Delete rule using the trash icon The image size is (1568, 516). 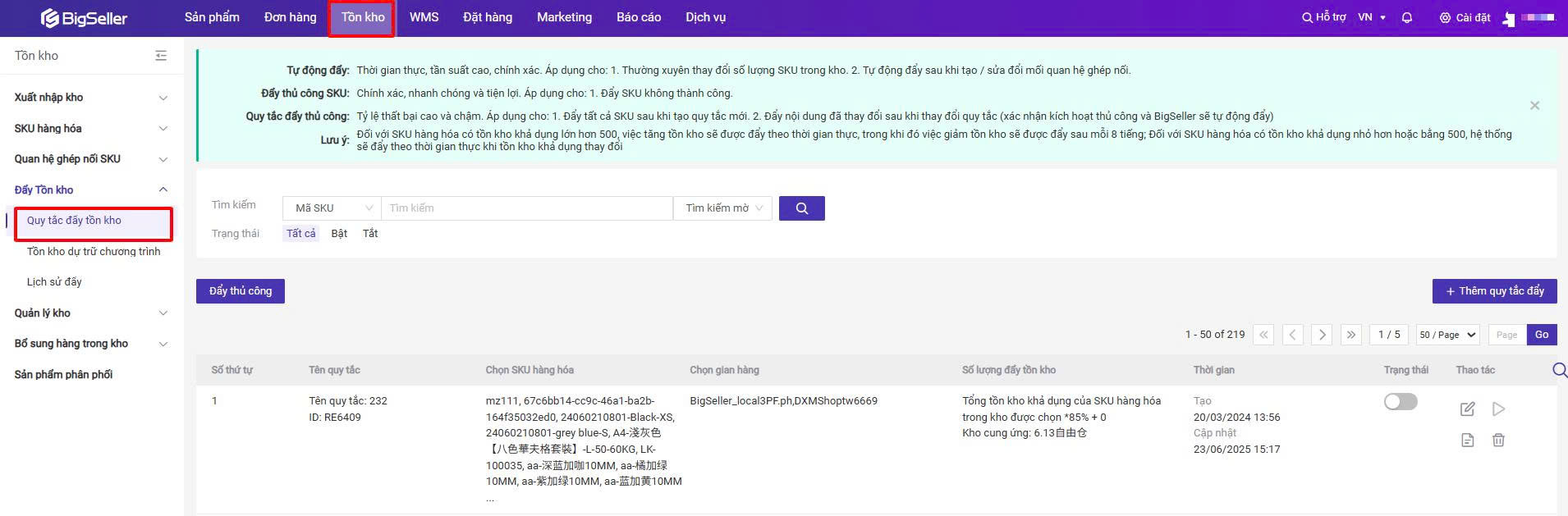(x=1498, y=441)
